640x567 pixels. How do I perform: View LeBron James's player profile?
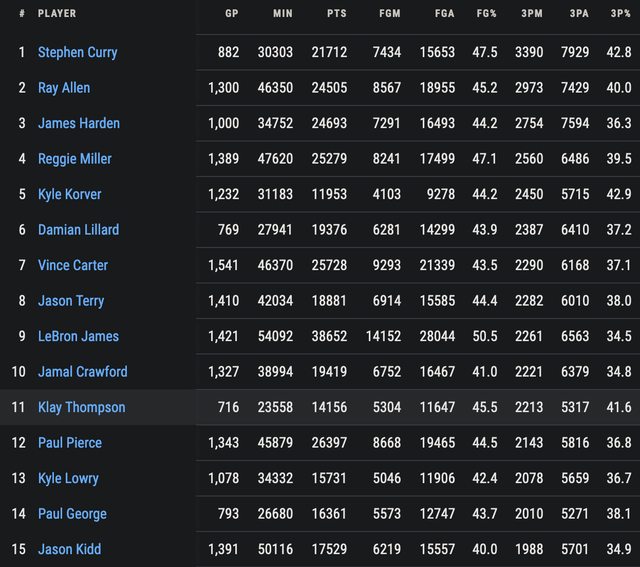coord(78,336)
